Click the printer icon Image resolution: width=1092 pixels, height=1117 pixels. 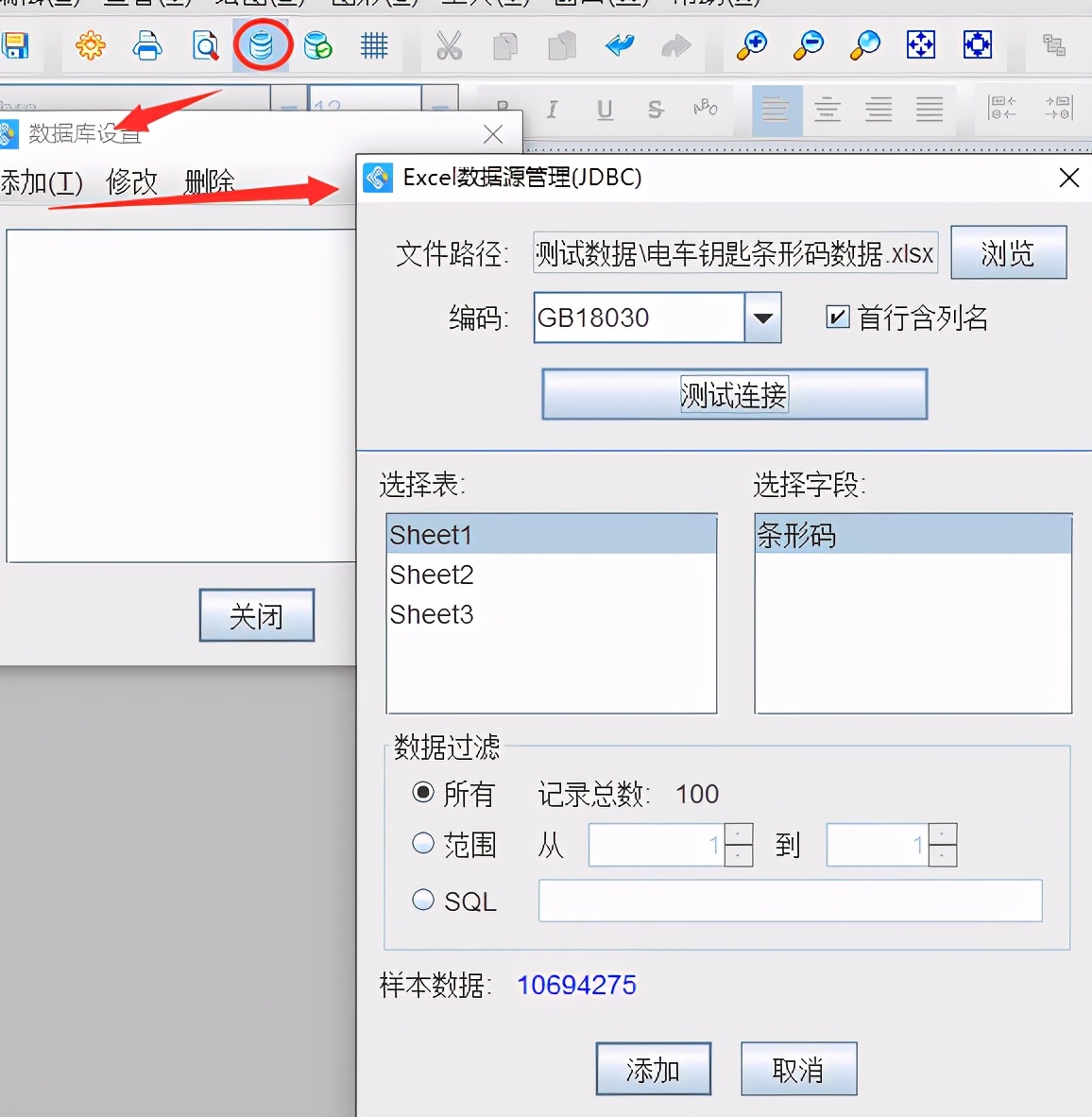(x=147, y=45)
